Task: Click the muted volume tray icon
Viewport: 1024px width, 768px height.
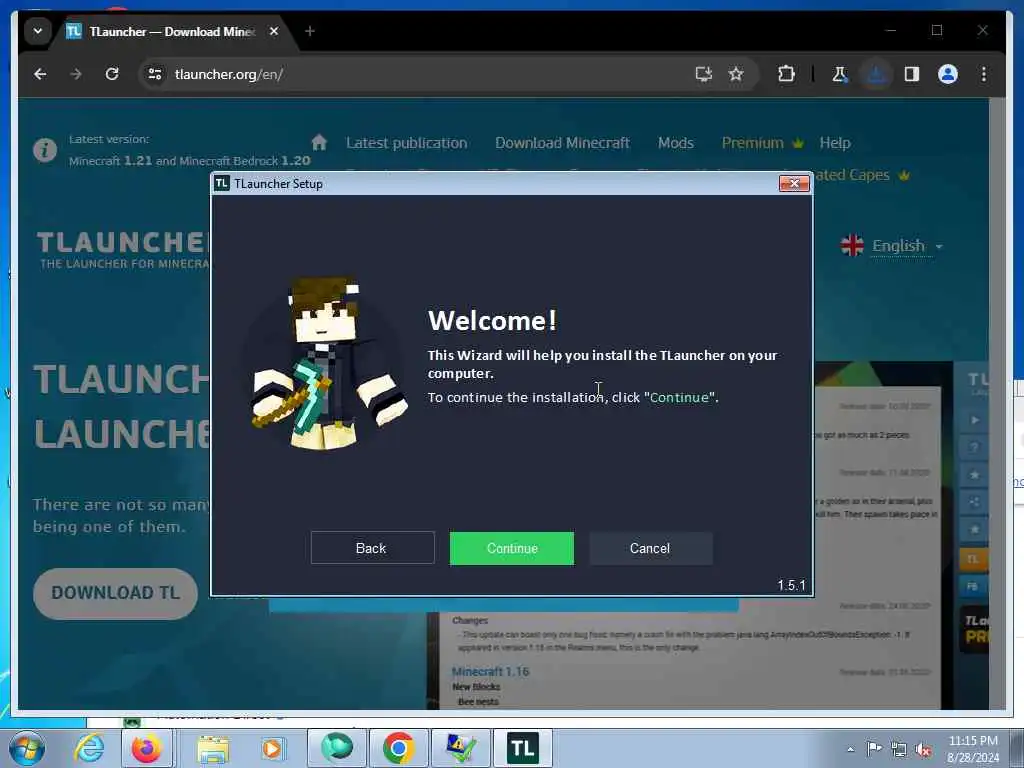Action: 923,749
